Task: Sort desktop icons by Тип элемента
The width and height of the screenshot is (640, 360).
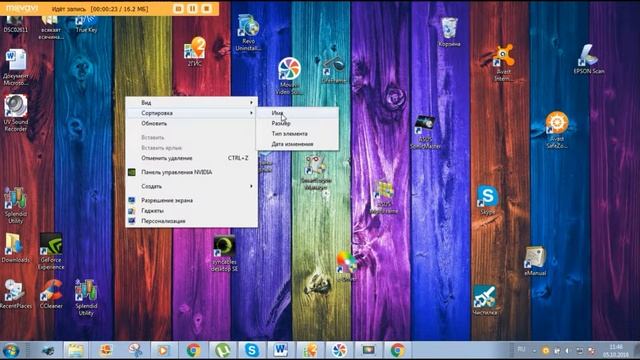Action: coord(297,133)
